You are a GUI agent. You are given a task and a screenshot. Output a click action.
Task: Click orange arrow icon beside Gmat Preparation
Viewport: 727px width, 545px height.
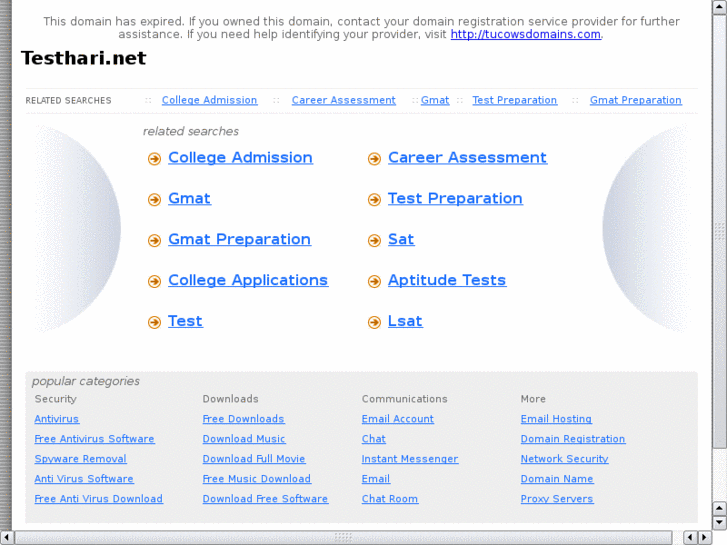coord(154,241)
